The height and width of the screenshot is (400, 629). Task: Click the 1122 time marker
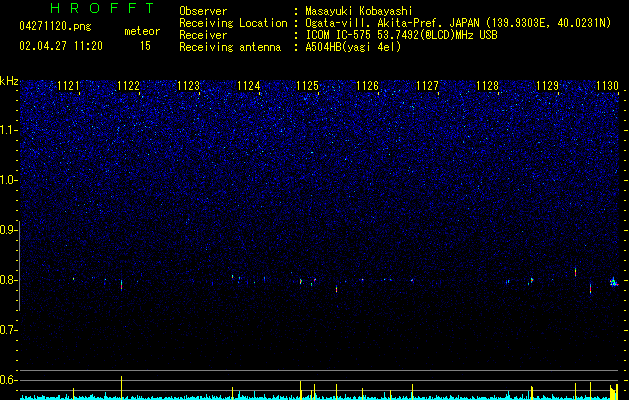[129, 86]
